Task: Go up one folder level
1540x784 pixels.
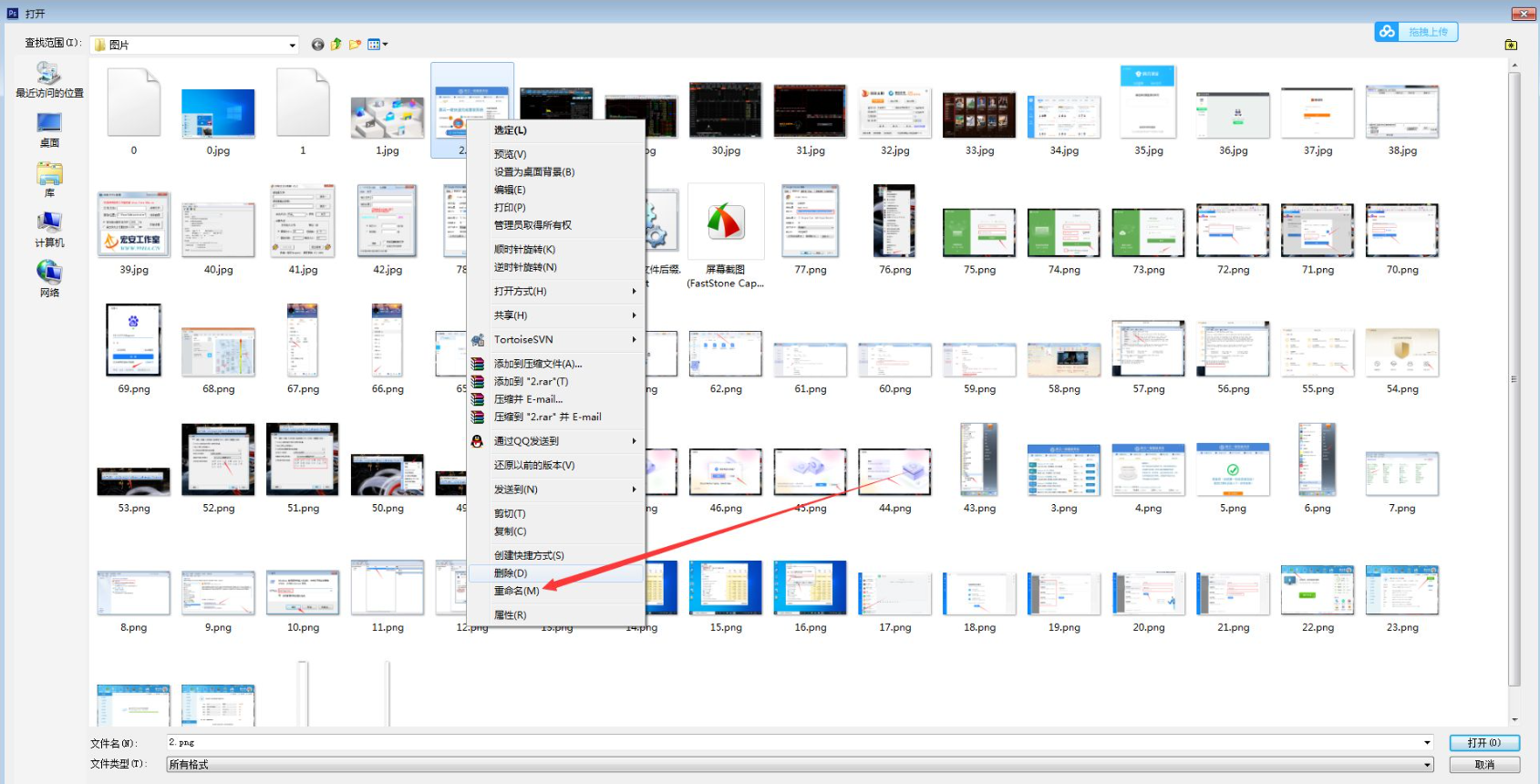Action: tap(336, 45)
